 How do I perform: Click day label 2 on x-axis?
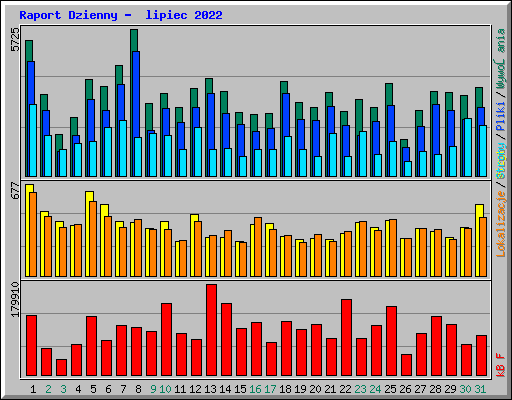click(x=48, y=389)
